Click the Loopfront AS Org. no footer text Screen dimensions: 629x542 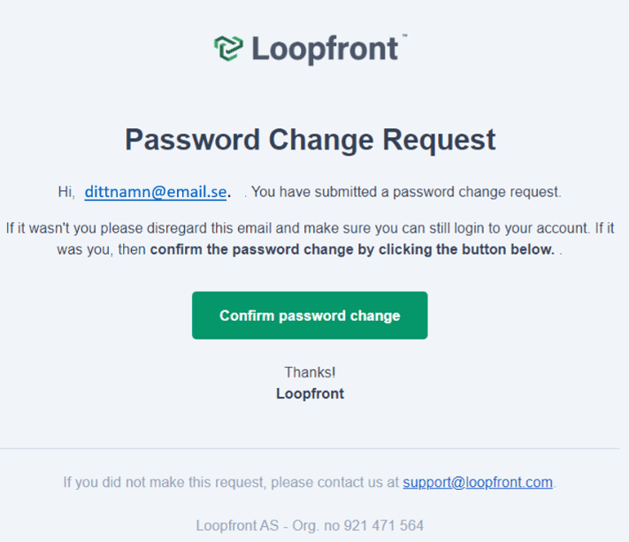[x=310, y=526]
